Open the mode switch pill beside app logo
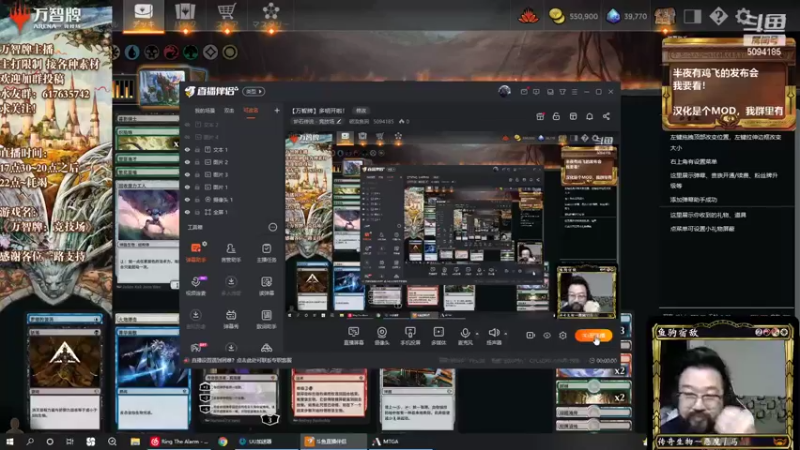 coord(253,91)
